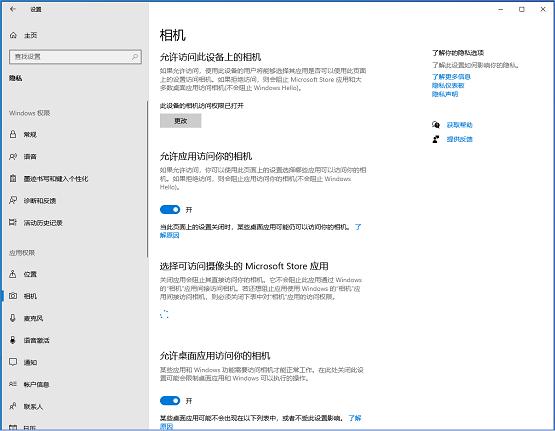The height and width of the screenshot is (431, 555).
Task: Select the 常规 lock icon
Action: point(13,134)
